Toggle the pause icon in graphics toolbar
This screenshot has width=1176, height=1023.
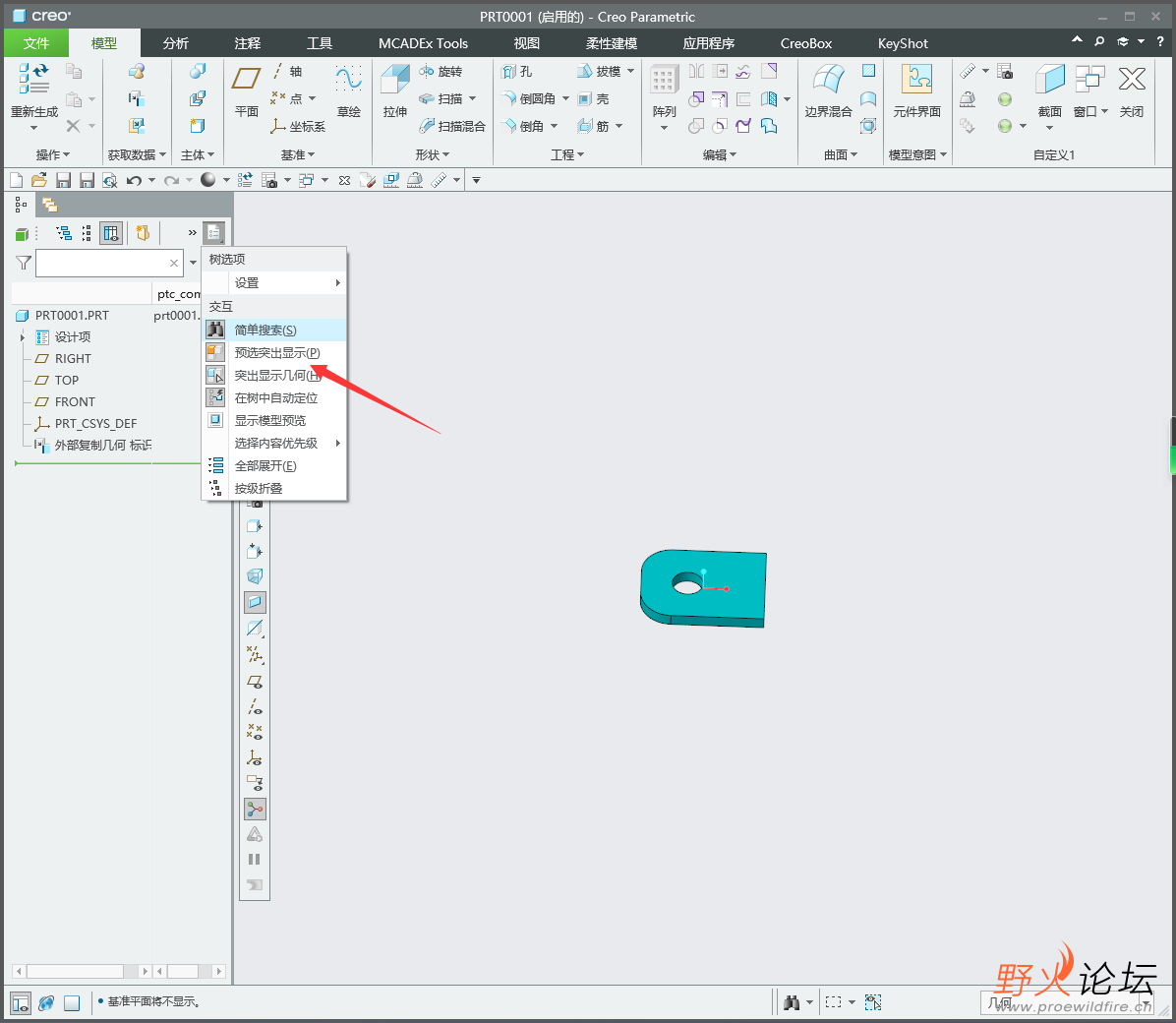point(255,860)
